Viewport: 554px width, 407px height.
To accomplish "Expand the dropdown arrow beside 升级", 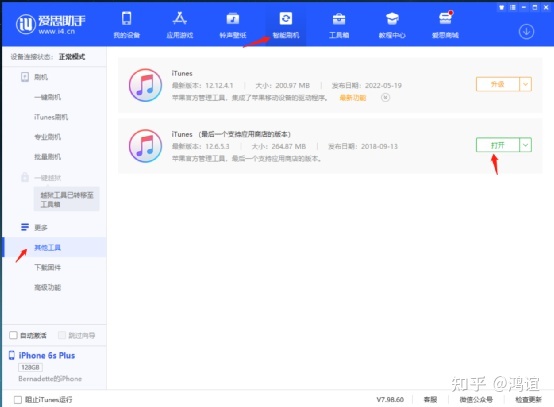I will [525, 84].
